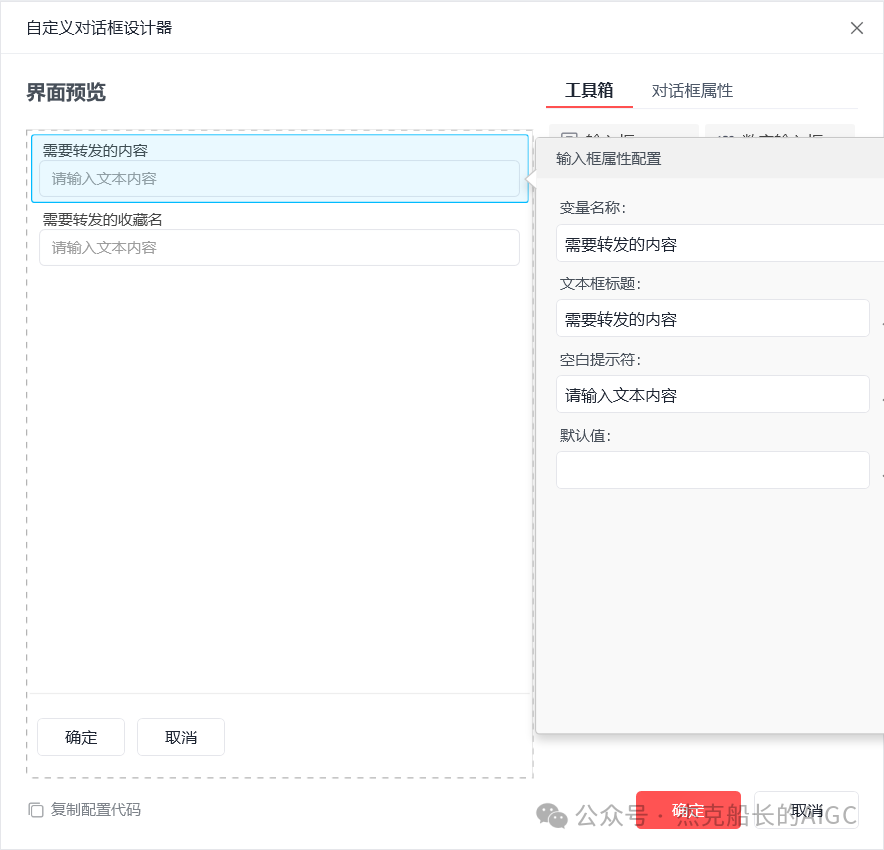Click the 空白提示符 input field
This screenshot has width=884, height=850.
tap(712, 394)
